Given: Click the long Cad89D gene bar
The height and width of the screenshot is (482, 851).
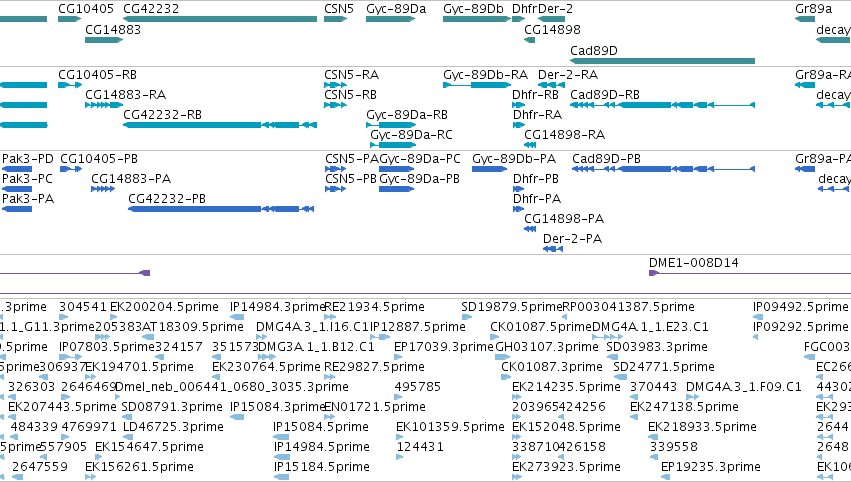Looking at the screenshot, I should coord(662,61).
